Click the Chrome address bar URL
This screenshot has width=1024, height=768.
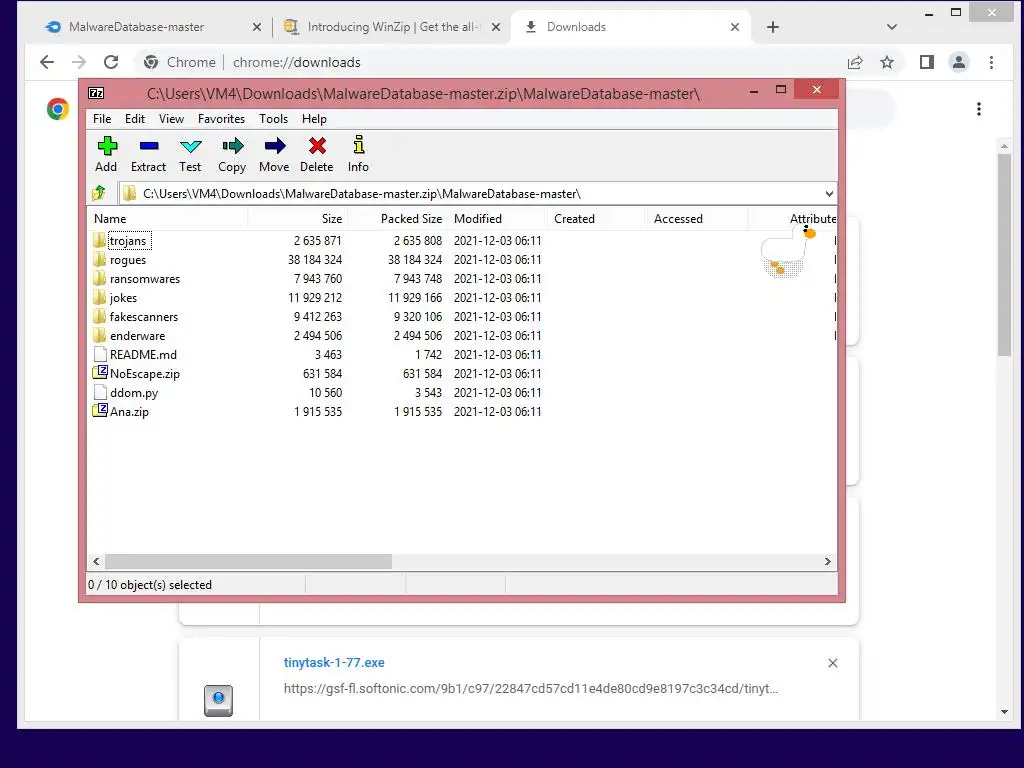[x=296, y=62]
